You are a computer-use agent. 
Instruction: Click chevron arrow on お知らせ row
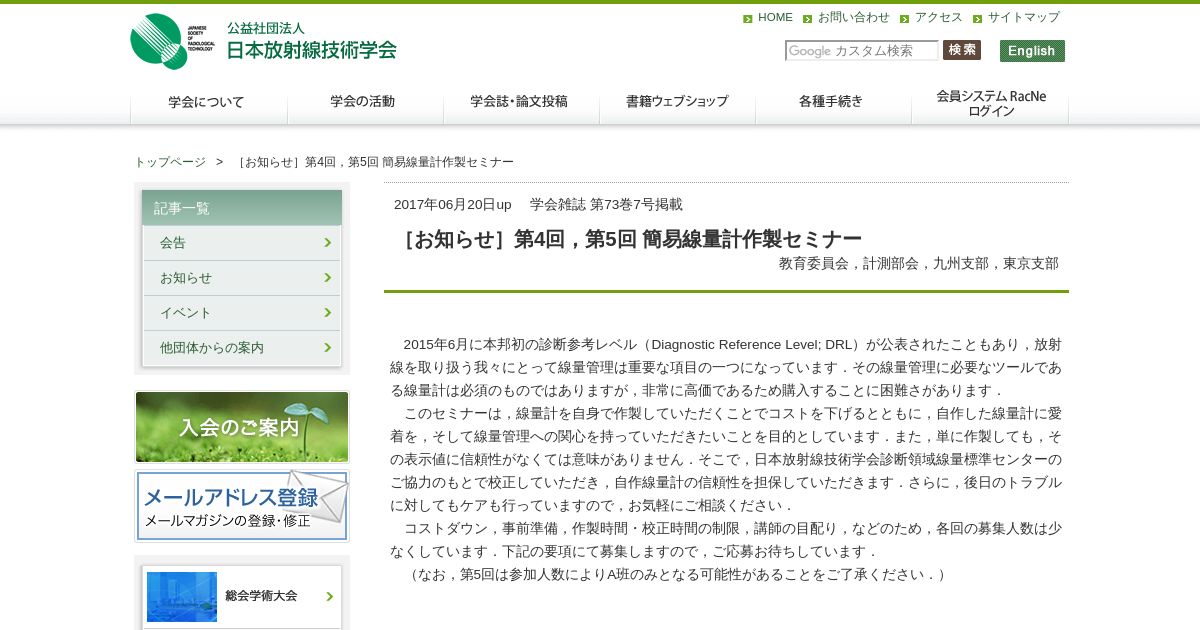[328, 278]
